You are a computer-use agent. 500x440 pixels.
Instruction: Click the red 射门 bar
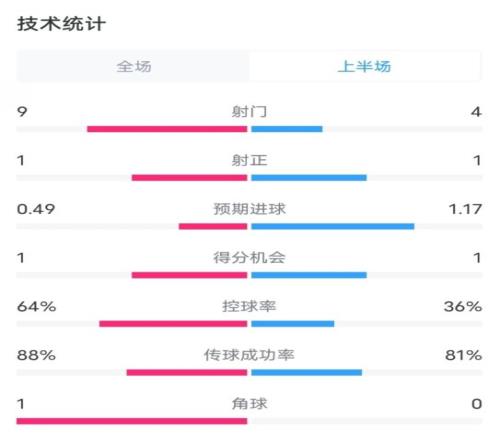tap(167, 129)
